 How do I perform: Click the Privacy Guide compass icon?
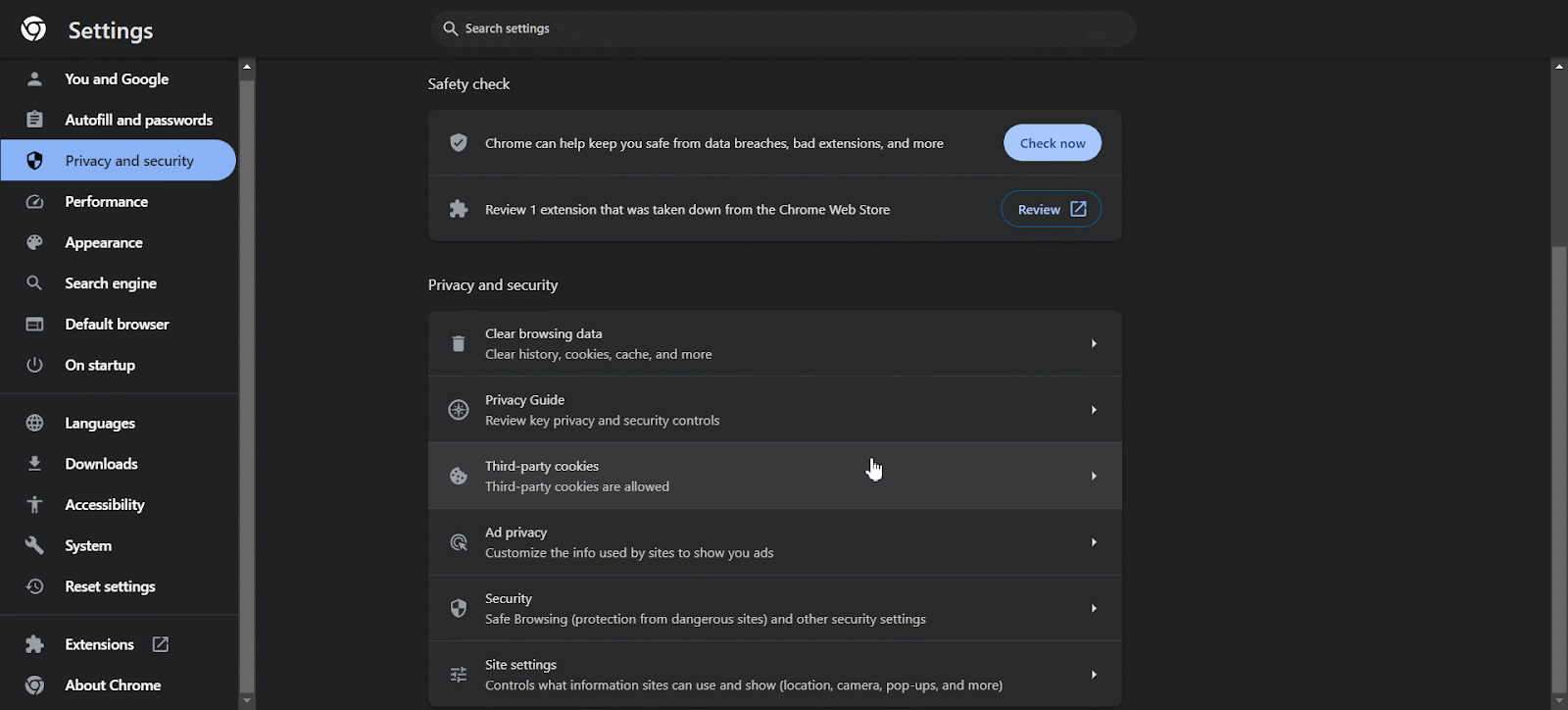[458, 409]
